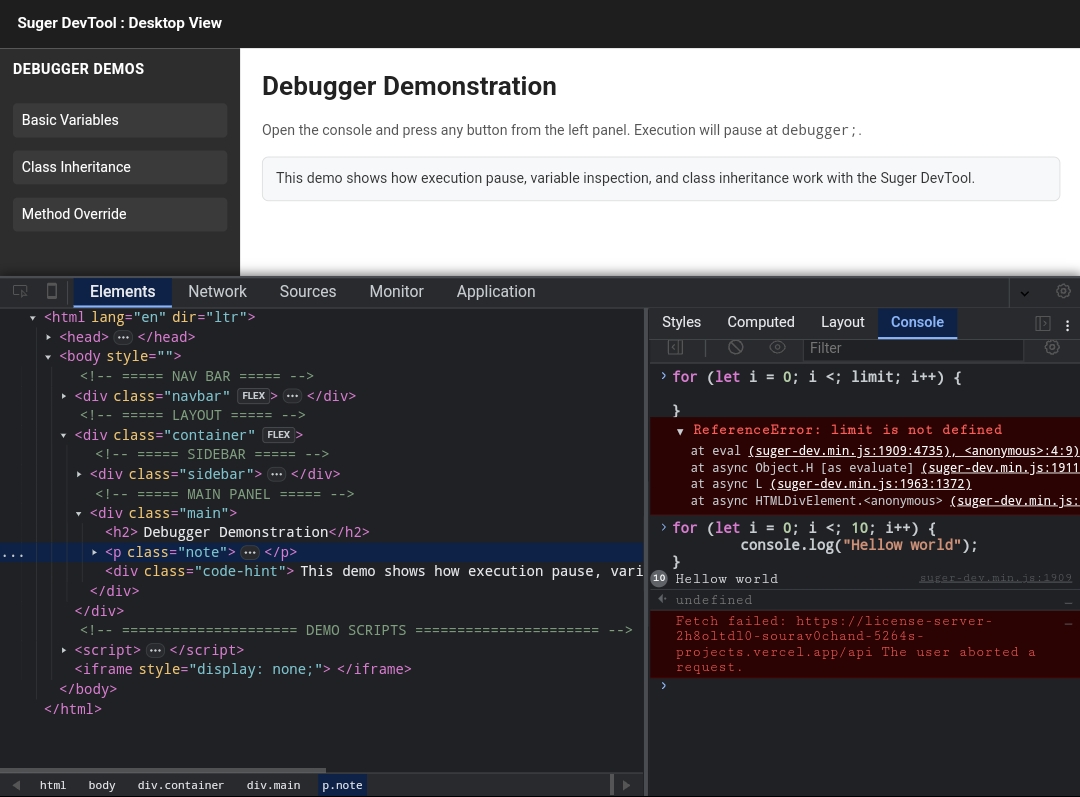1080x797 pixels.
Task: Open the Hellow world source link suger-dev.min.js:1909
Action: pyautogui.click(x=995, y=578)
